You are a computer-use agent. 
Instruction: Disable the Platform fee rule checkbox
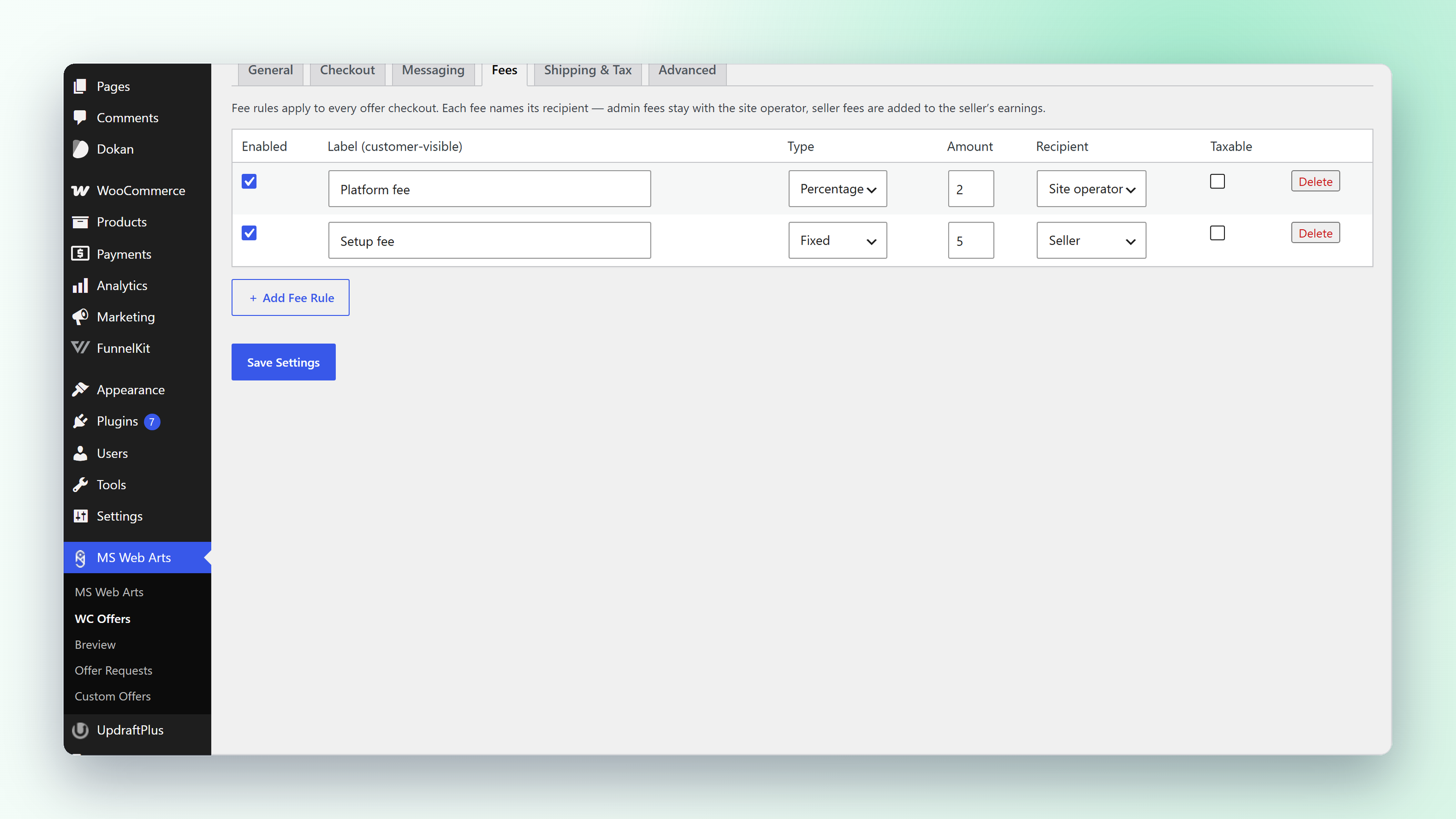(x=249, y=182)
